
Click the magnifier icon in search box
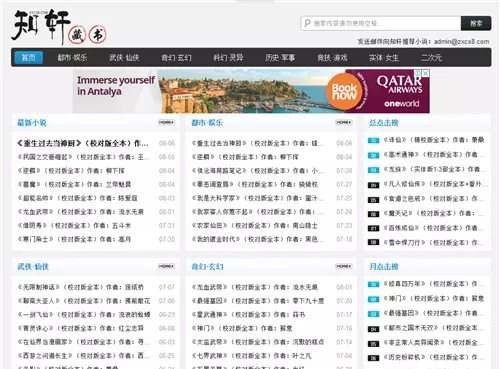coord(307,23)
